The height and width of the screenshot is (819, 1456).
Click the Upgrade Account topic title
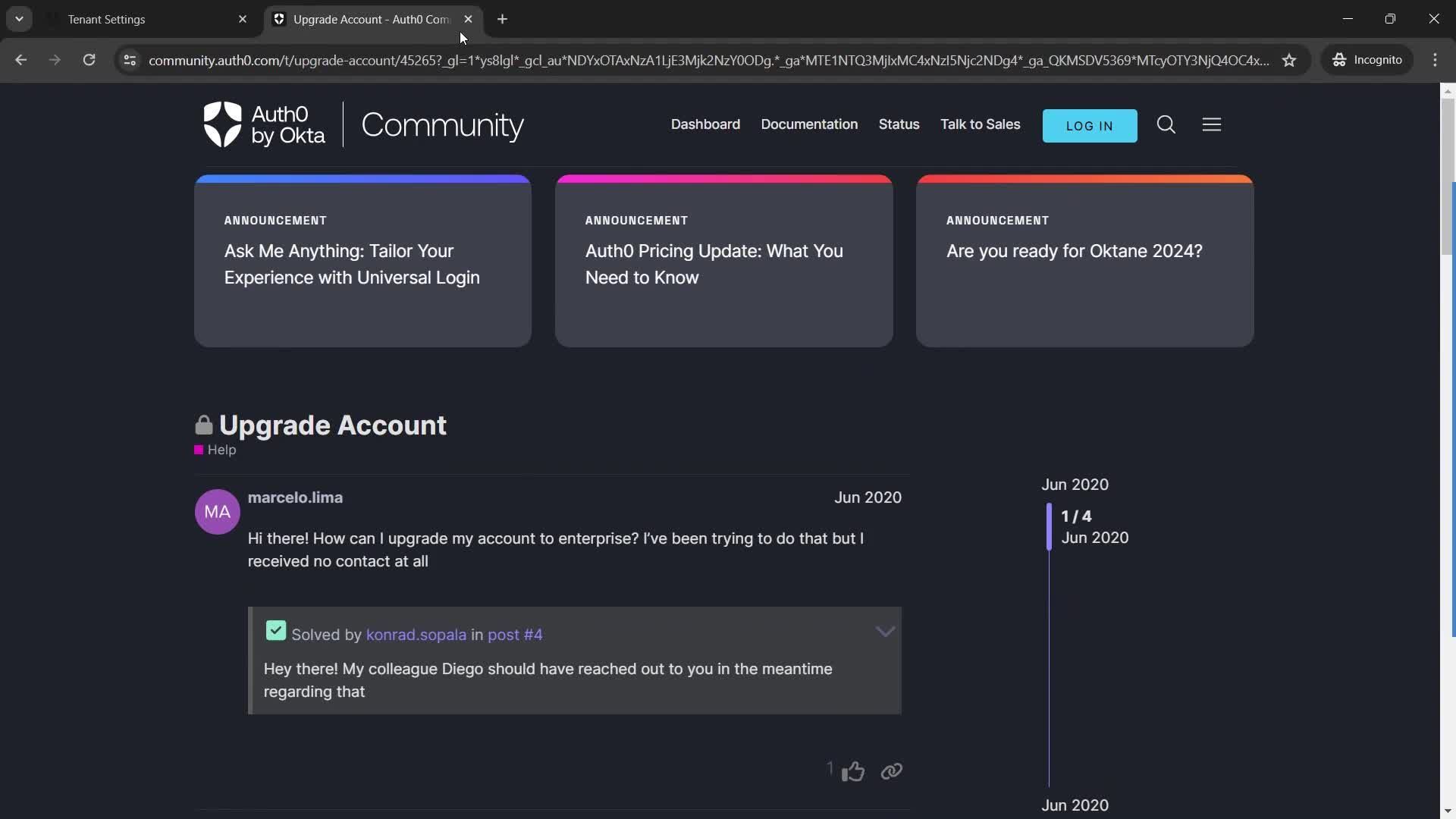point(333,425)
